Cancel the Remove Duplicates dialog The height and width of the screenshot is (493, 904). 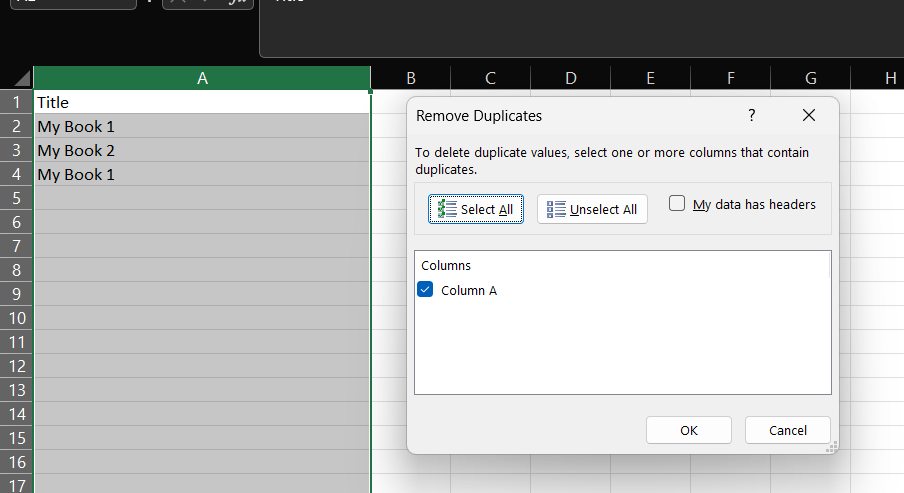(x=787, y=430)
